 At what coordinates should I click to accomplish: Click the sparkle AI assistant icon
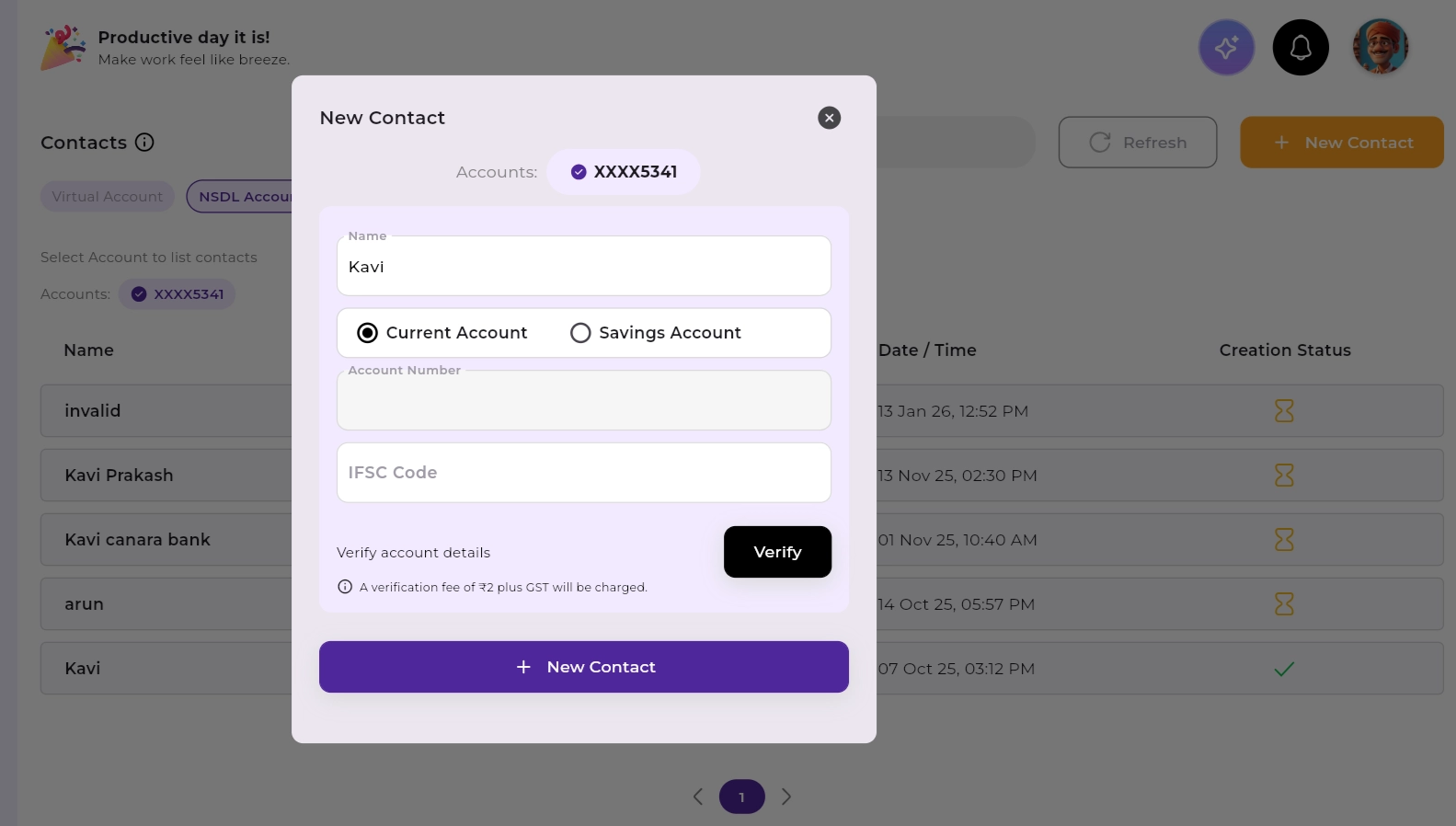(x=1226, y=48)
